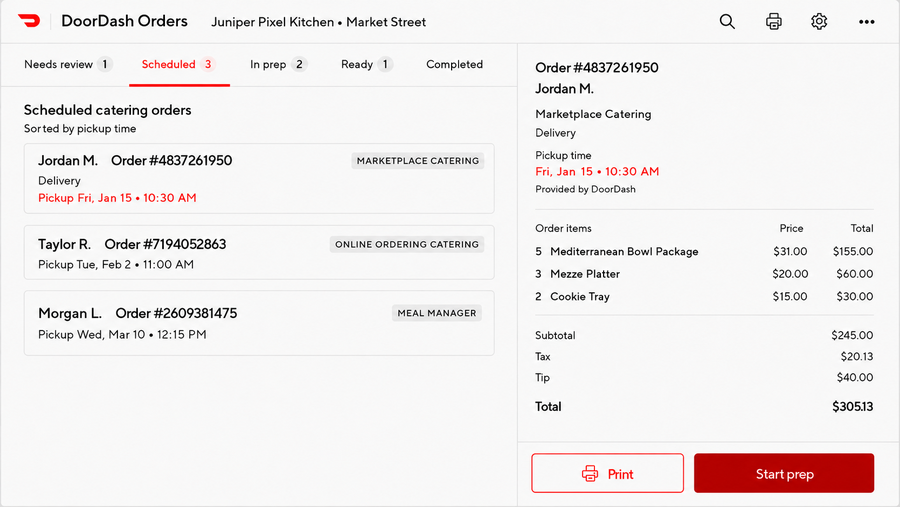The height and width of the screenshot is (507, 900).
Task: Open the Ready tab
Action: [366, 64]
